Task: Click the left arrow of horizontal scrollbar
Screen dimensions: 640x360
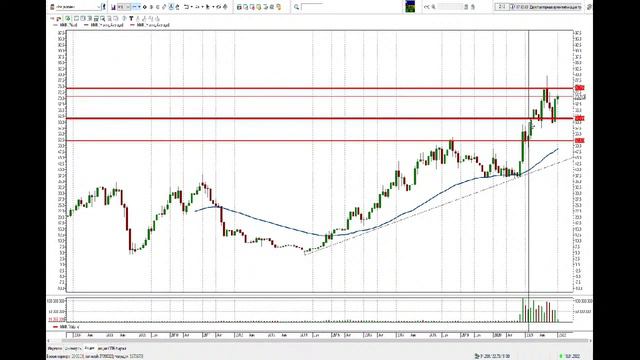Action: point(49,341)
